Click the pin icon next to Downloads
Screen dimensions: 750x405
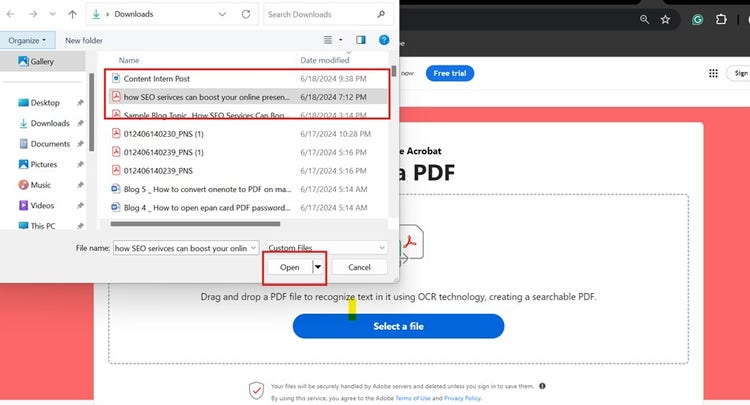pyautogui.click(x=80, y=123)
